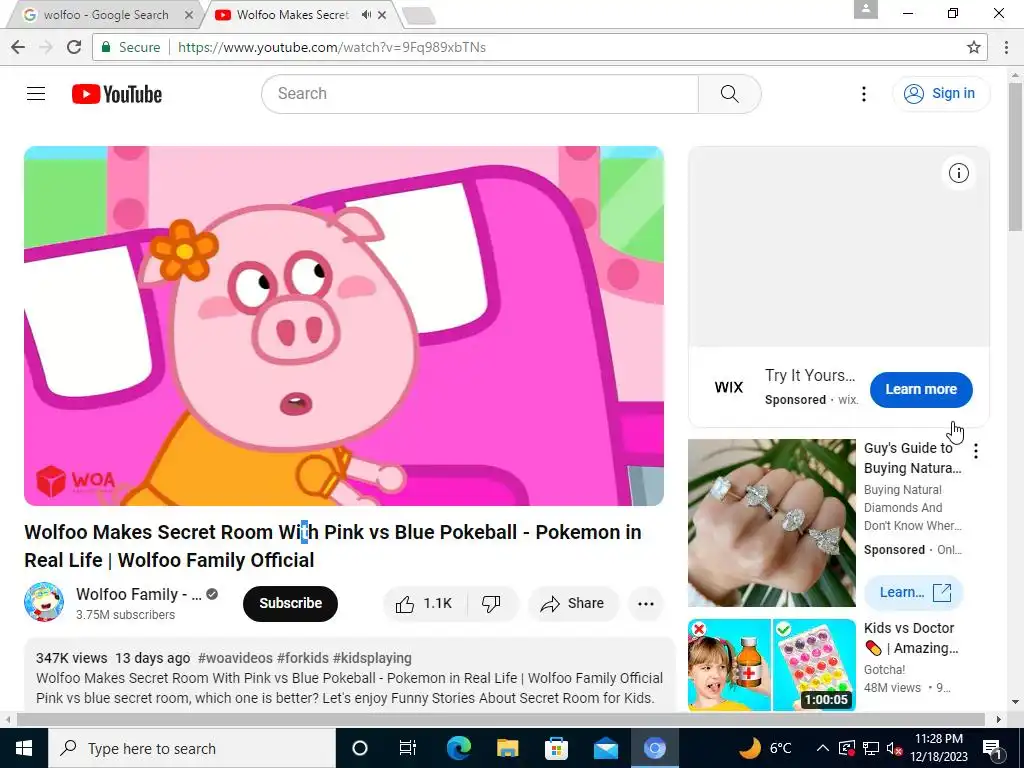Click the horizontal page scrollbar

point(501,720)
